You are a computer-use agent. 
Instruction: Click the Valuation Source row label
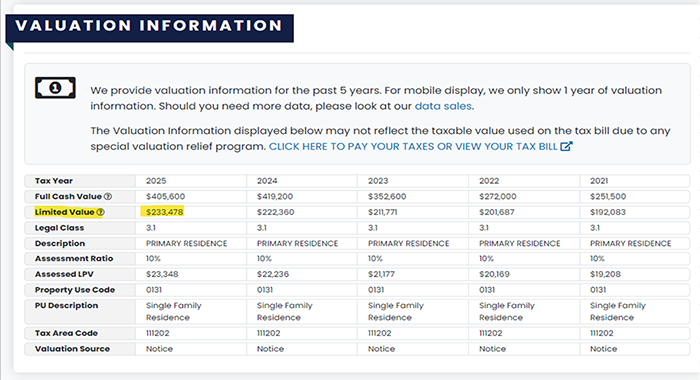point(72,349)
